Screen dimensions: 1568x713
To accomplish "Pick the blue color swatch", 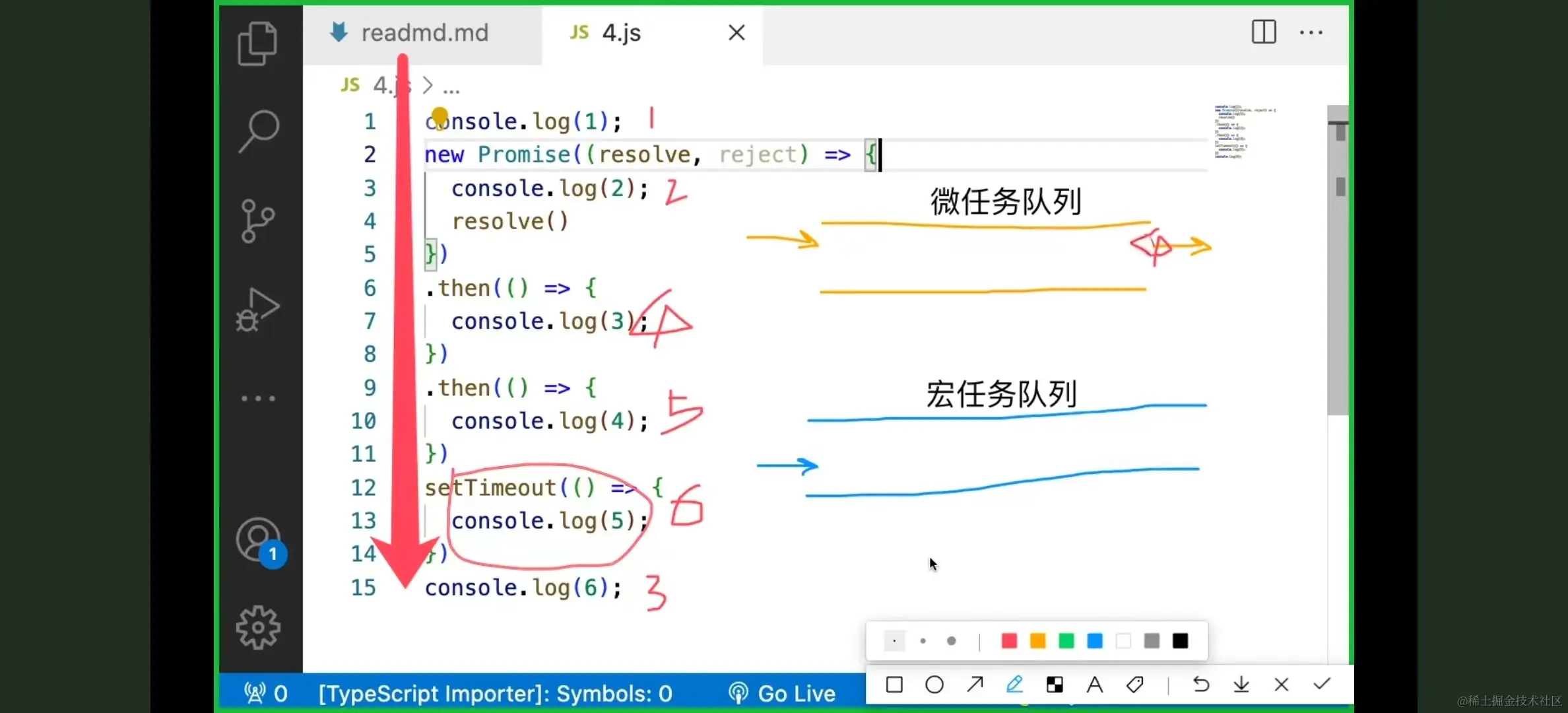I will point(1095,641).
